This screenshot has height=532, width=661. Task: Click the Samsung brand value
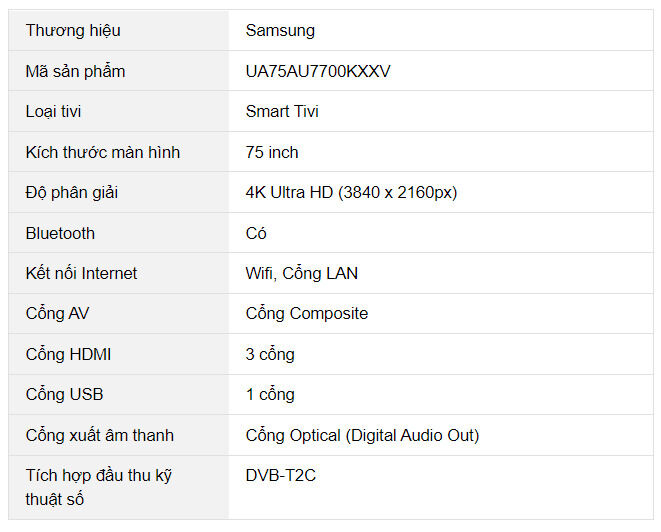coord(280,31)
